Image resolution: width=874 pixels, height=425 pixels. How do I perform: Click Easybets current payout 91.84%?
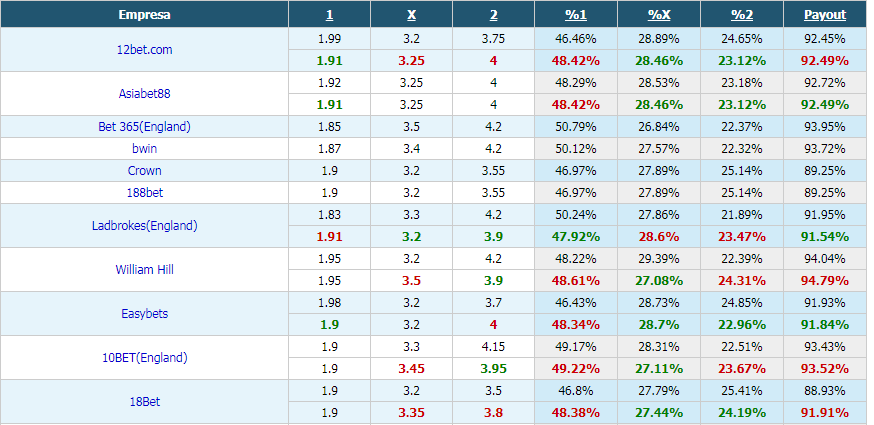coord(825,325)
